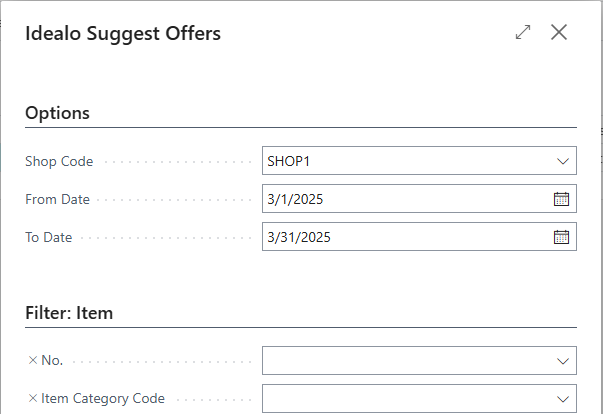The width and height of the screenshot is (603, 414).
Task: Close the Idealo Suggest Offers dialog
Action: click(559, 33)
